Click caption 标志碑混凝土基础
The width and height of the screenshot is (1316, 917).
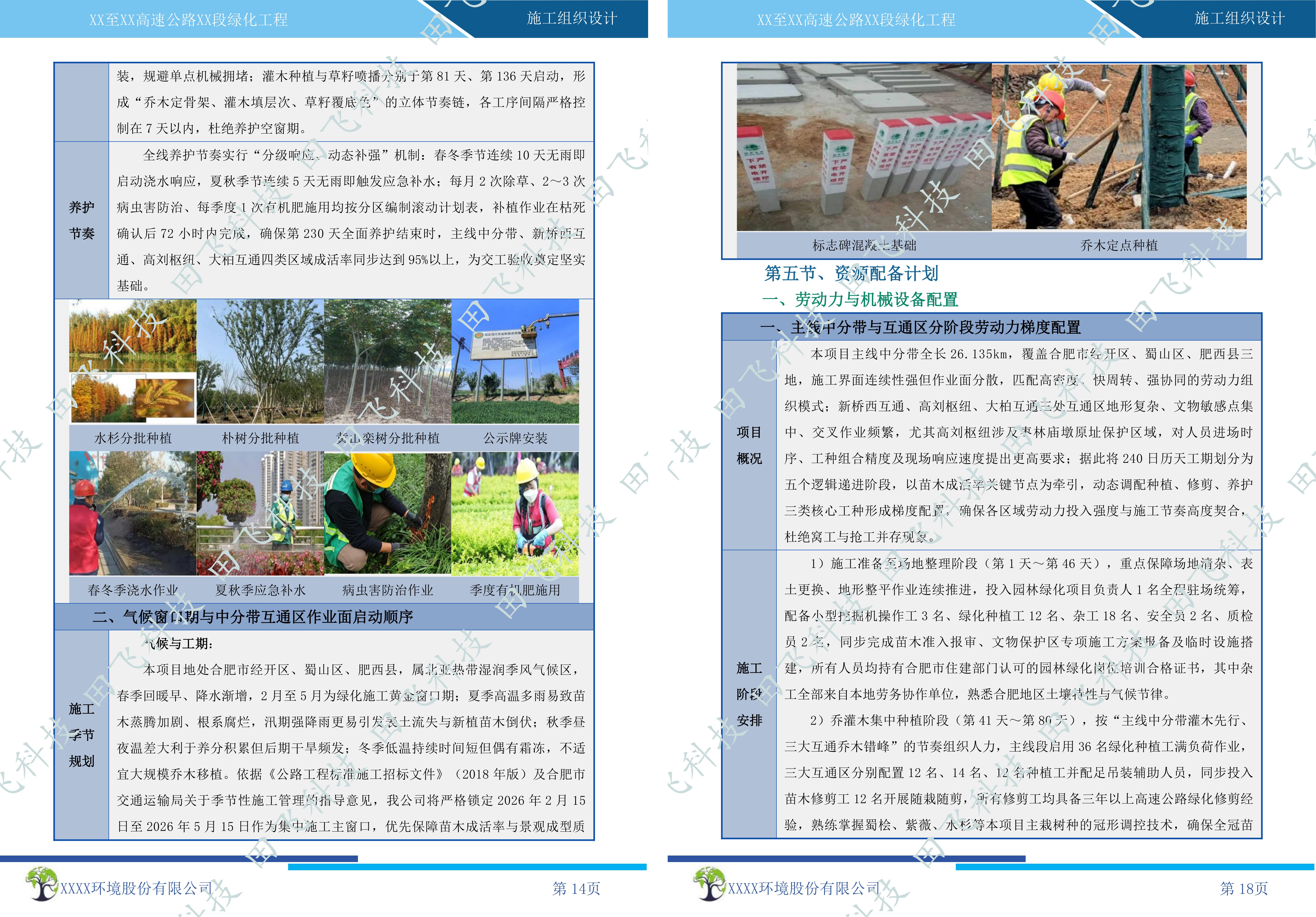click(864, 245)
